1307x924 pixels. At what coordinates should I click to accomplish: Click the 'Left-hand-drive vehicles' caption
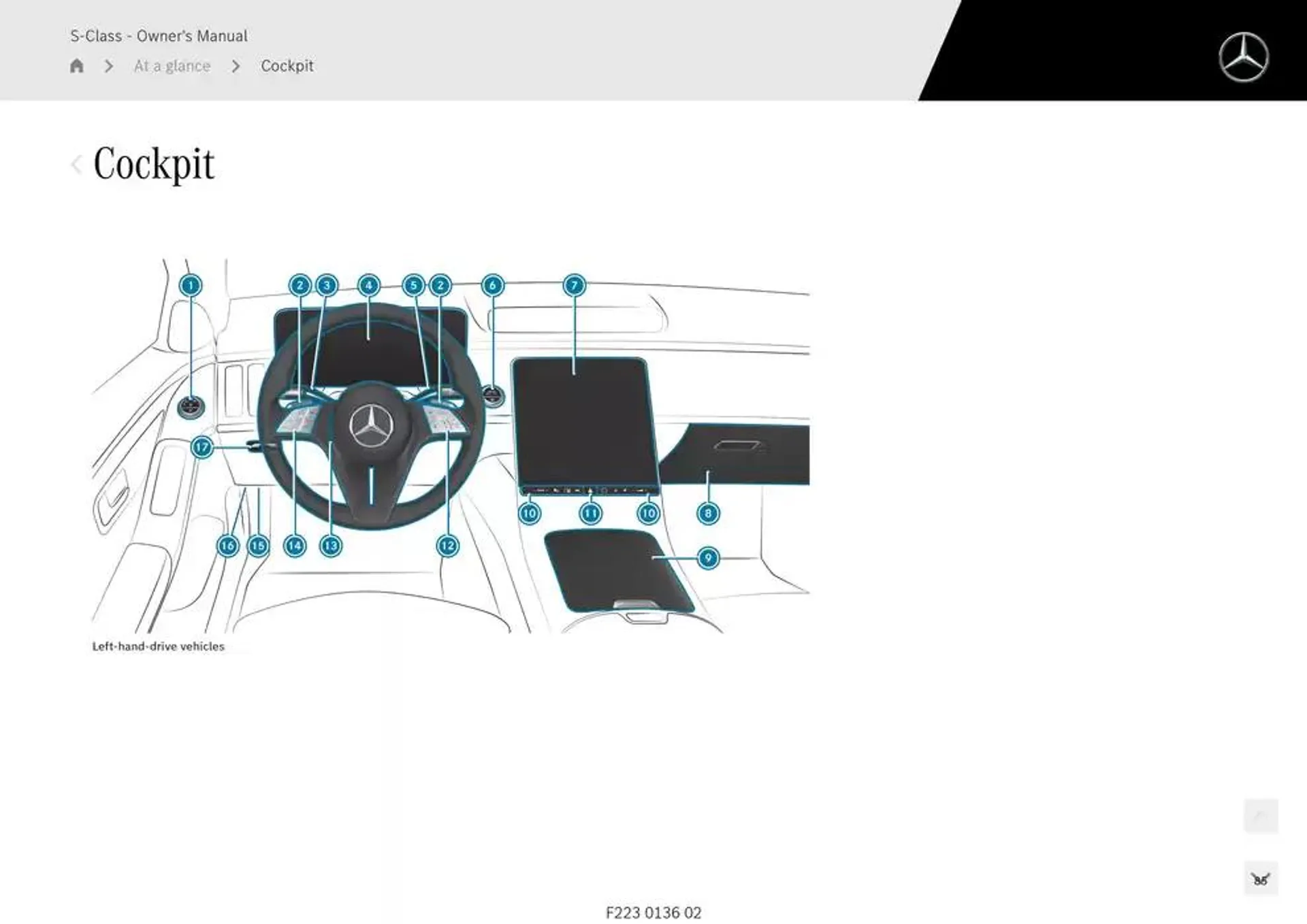click(x=158, y=646)
